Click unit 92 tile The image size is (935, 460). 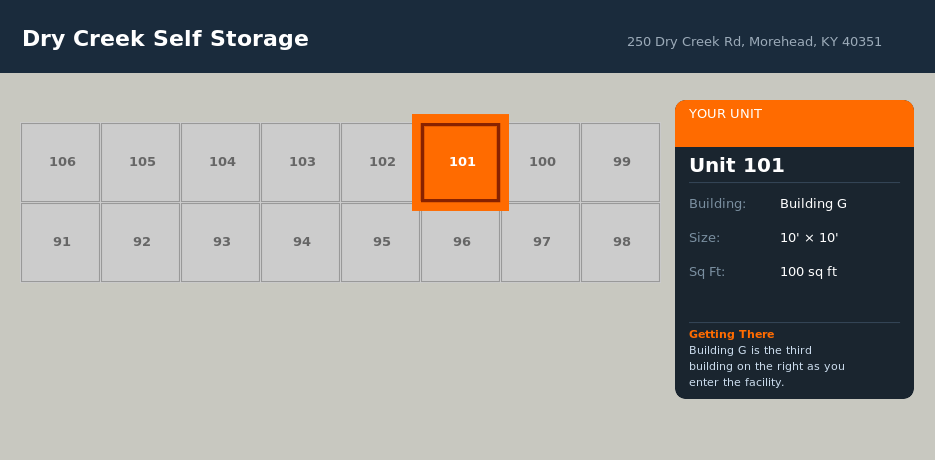tap(141, 242)
